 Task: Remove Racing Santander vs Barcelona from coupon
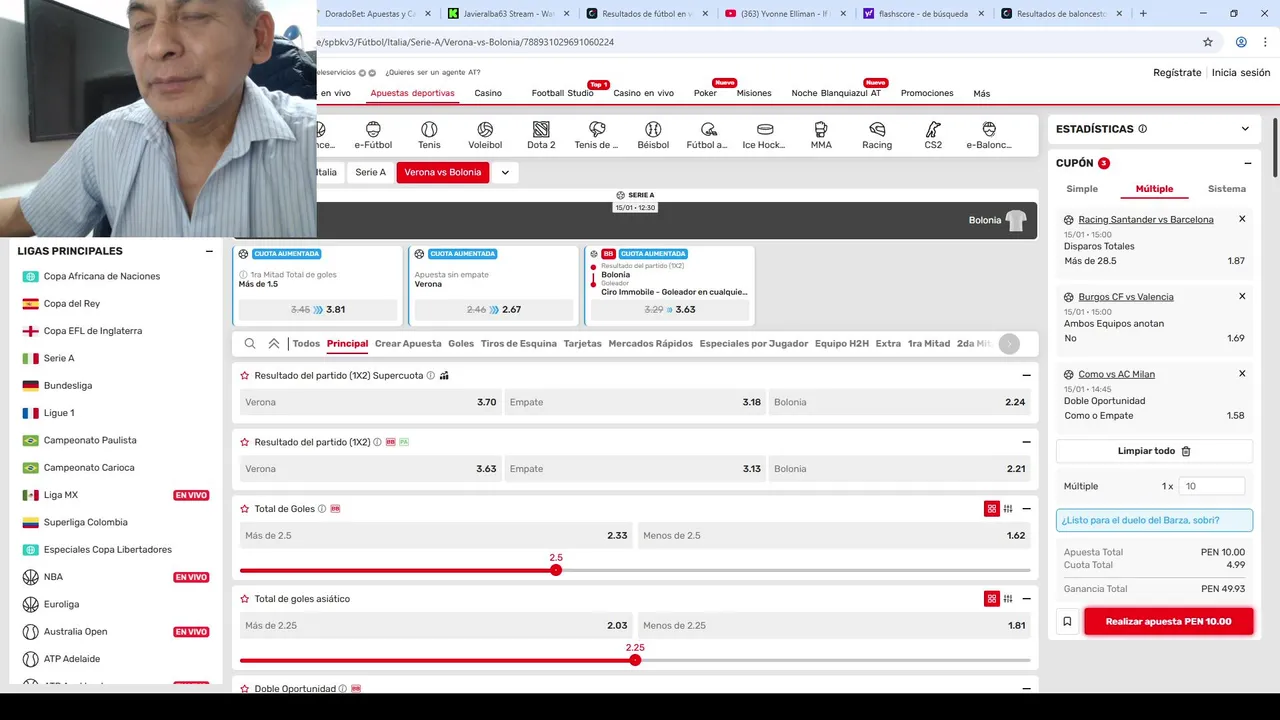(x=1242, y=219)
